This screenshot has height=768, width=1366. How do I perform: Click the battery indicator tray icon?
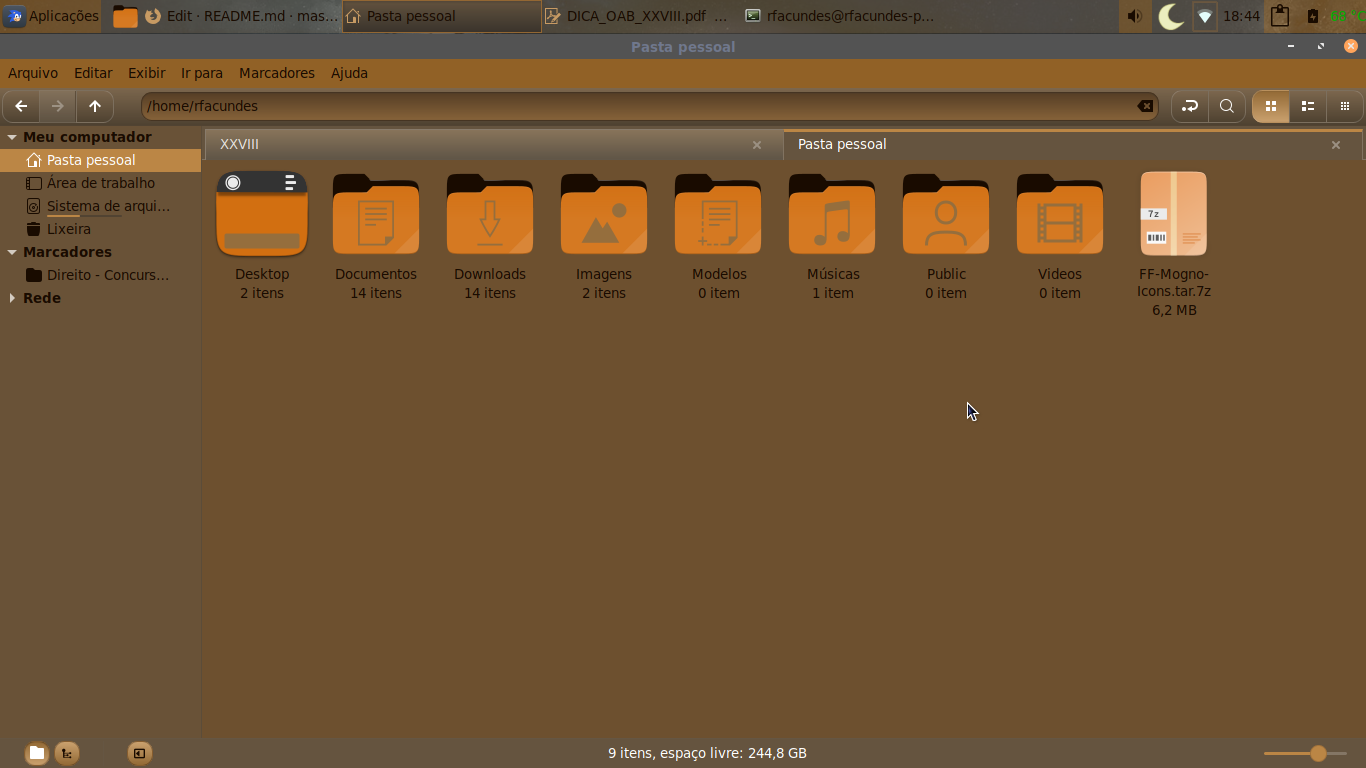point(1313,16)
